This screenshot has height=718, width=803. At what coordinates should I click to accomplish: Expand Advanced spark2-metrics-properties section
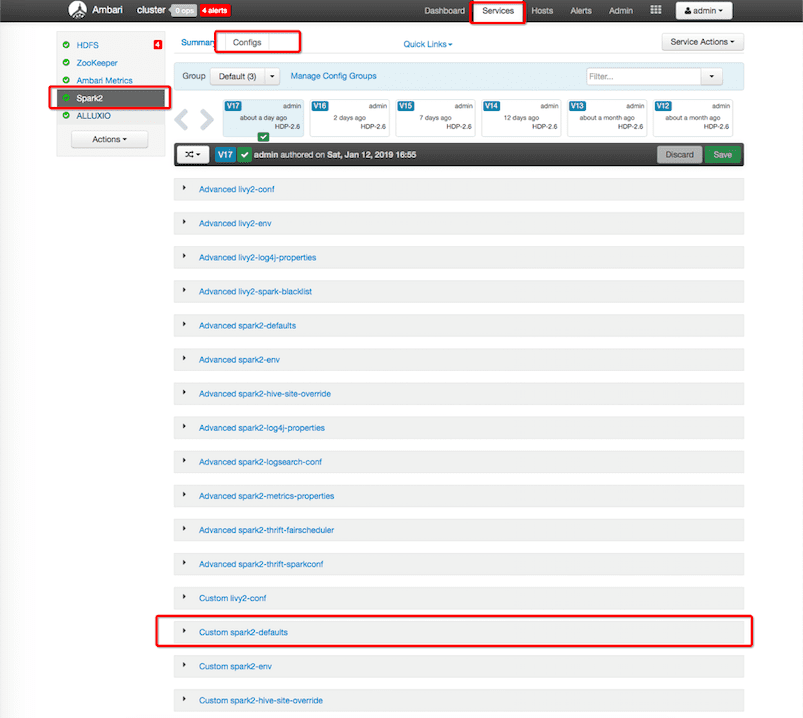[x=458, y=496]
